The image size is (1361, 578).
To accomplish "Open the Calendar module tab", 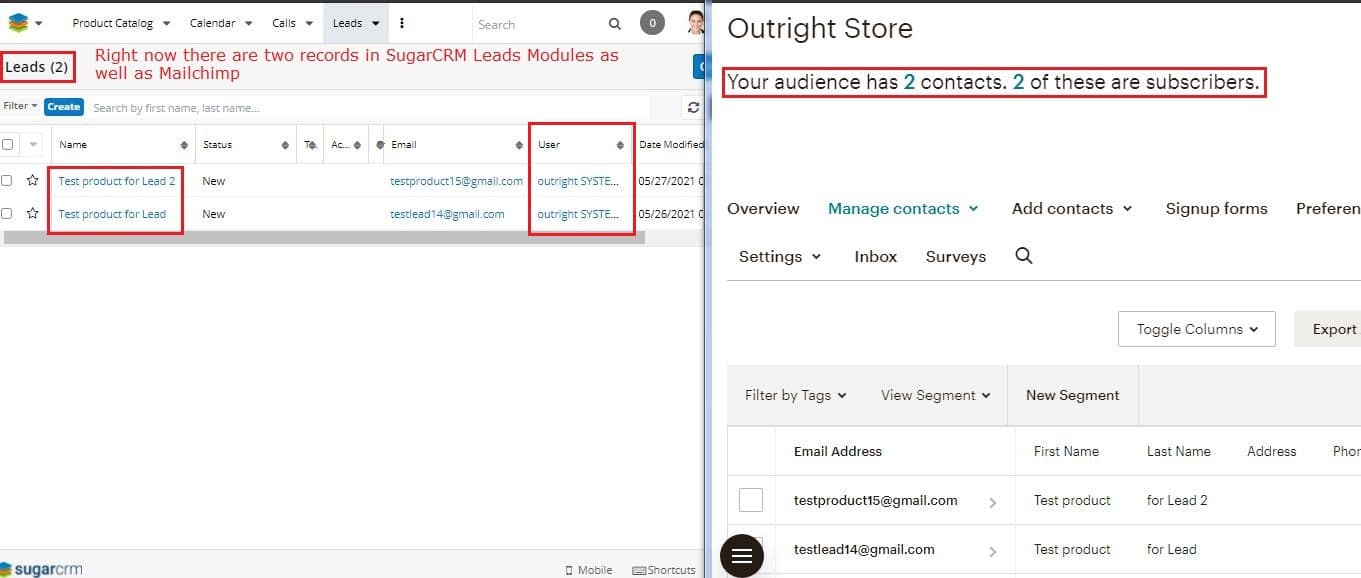I will [212, 23].
